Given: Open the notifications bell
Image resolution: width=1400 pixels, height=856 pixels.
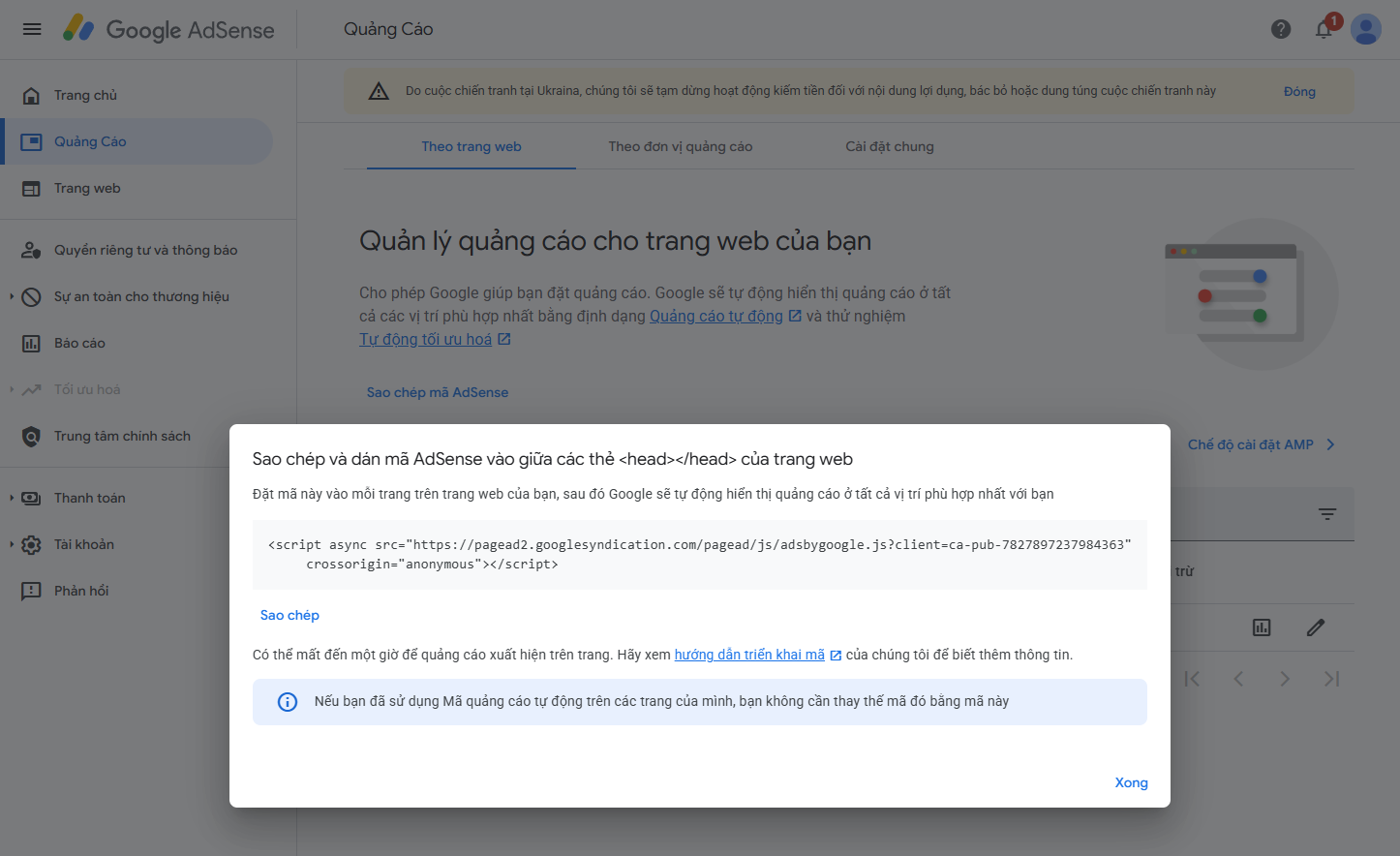Looking at the screenshot, I should pyautogui.click(x=1324, y=29).
